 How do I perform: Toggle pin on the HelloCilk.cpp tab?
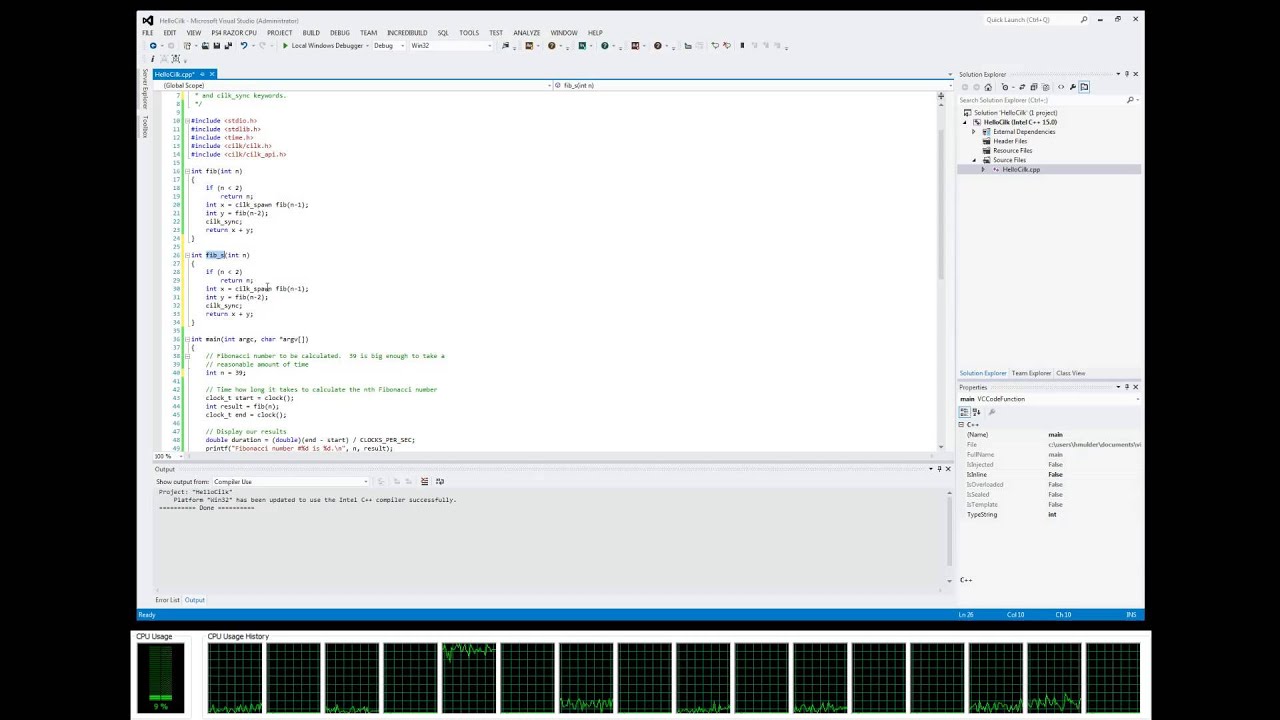point(202,74)
